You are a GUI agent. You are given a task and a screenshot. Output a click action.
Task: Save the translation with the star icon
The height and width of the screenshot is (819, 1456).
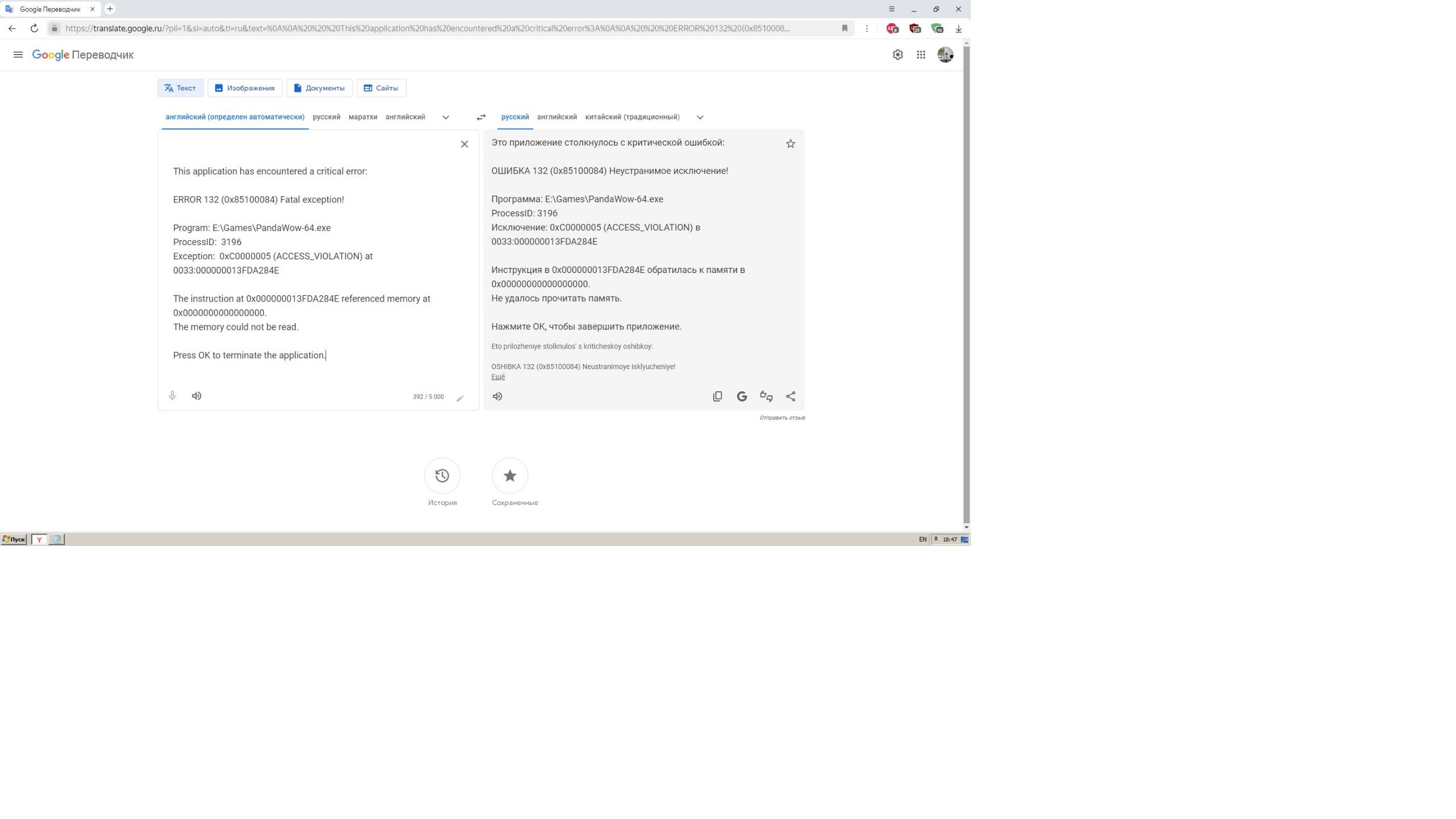[791, 144]
